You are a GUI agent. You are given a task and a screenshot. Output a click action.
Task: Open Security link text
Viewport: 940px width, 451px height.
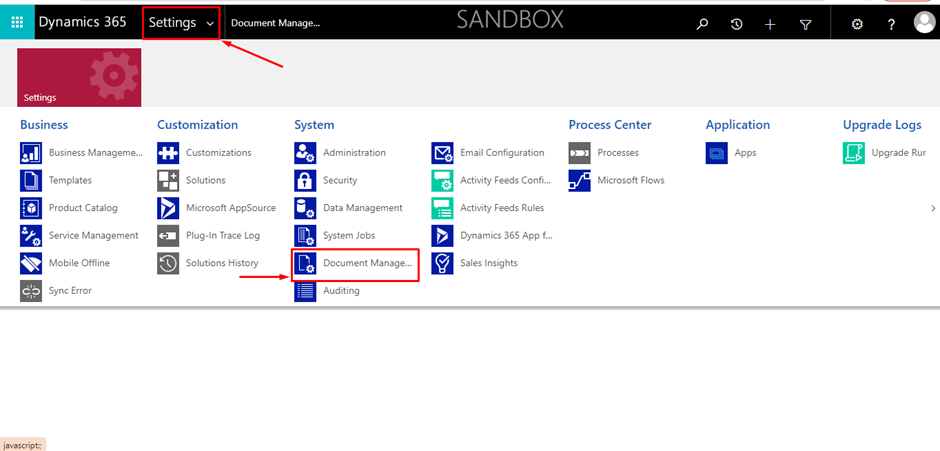pos(340,181)
